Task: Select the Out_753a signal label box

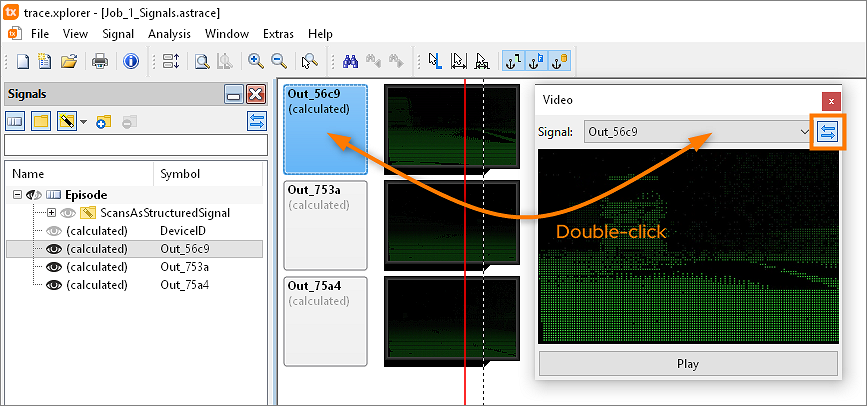Action: pyautogui.click(x=325, y=225)
